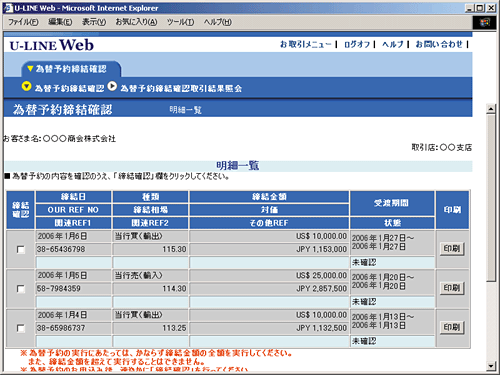Screen dimensions: 500x375
Task: Click the その他REF column header
Action: coord(269,223)
